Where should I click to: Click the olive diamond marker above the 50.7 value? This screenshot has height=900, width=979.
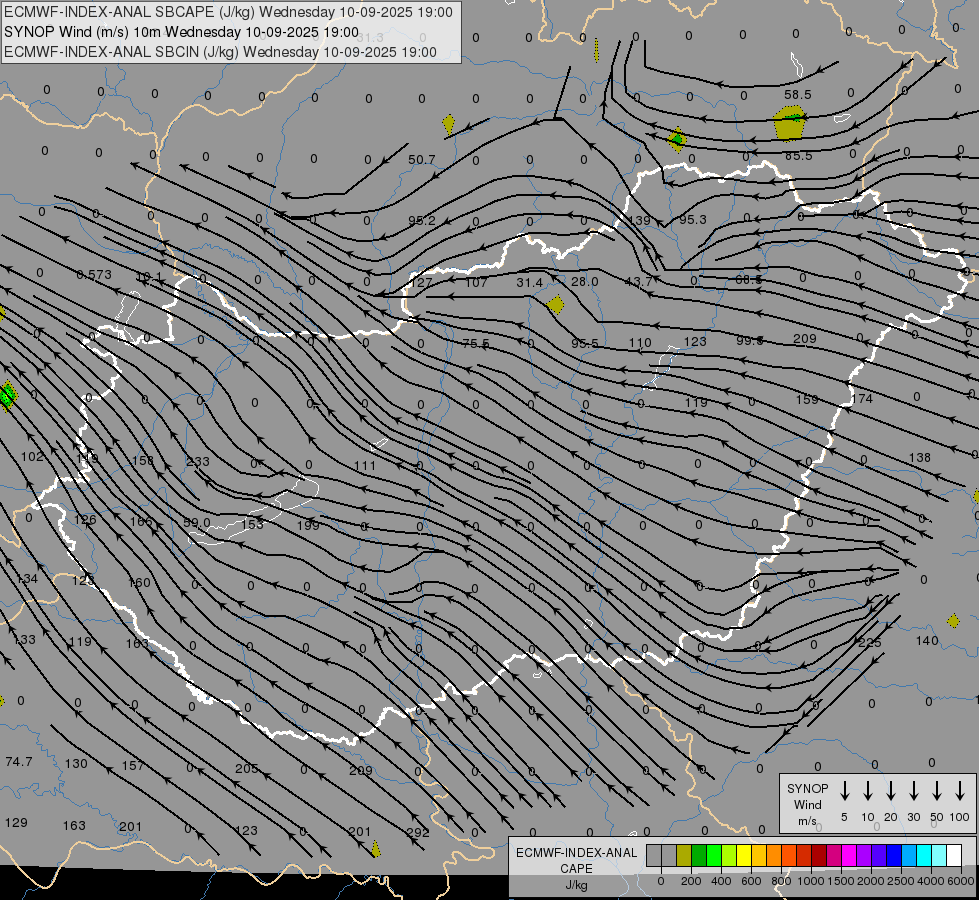[448, 124]
